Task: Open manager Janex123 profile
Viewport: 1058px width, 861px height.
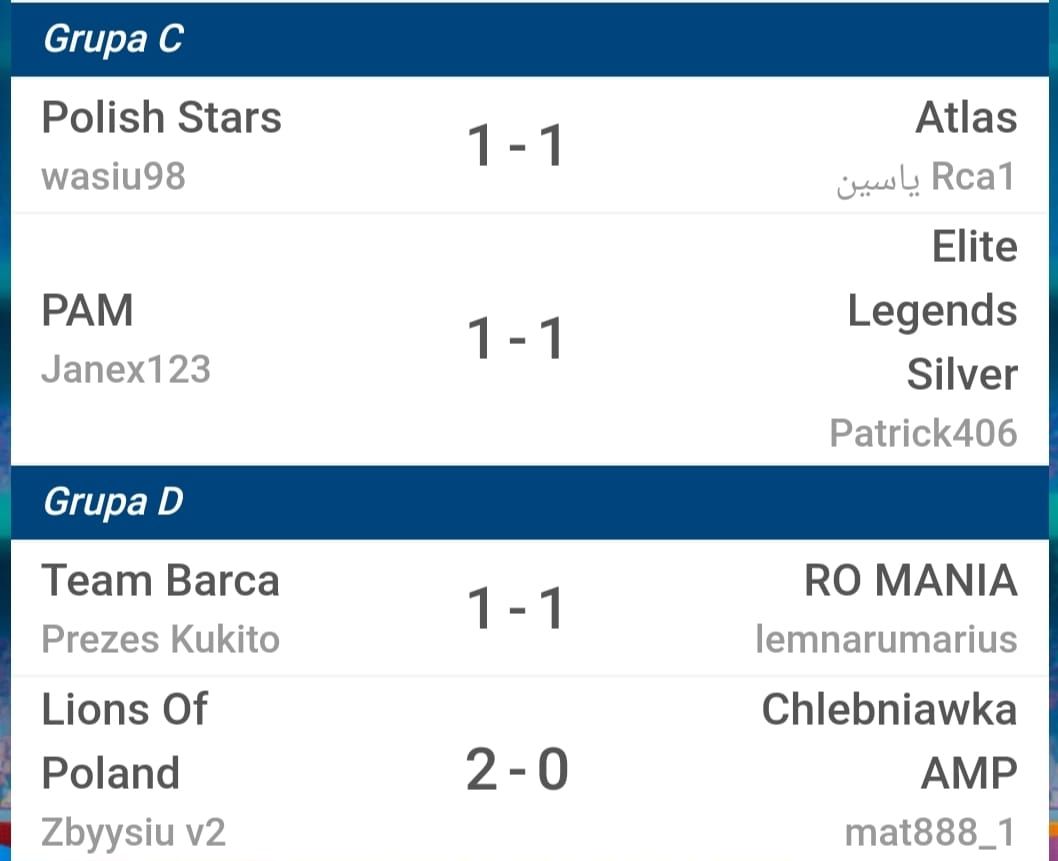Action: point(126,370)
